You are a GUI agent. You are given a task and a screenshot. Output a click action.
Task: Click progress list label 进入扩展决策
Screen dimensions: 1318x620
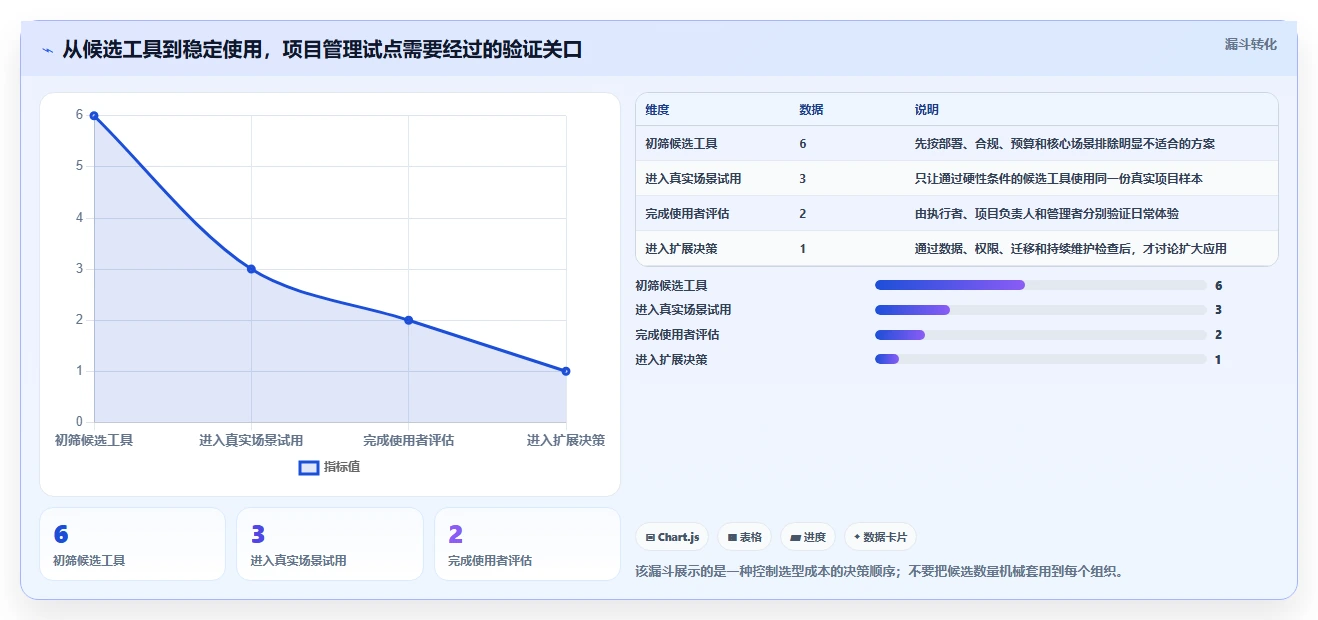coord(671,360)
